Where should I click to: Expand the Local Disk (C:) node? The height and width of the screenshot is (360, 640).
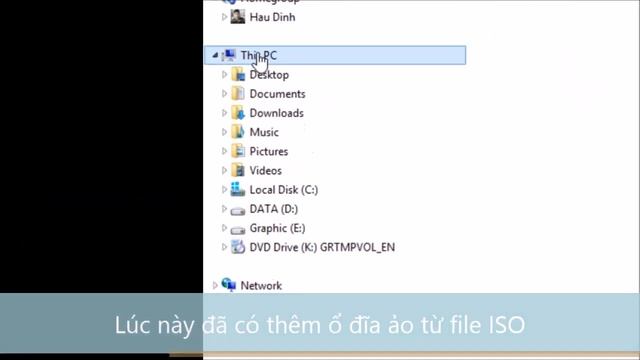coord(224,189)
